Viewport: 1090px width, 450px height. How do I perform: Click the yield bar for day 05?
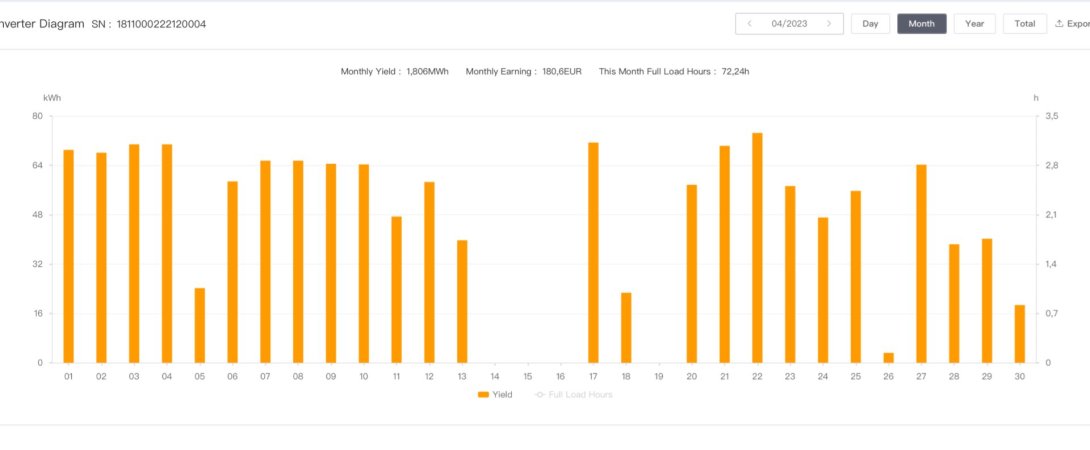[200, 325]
